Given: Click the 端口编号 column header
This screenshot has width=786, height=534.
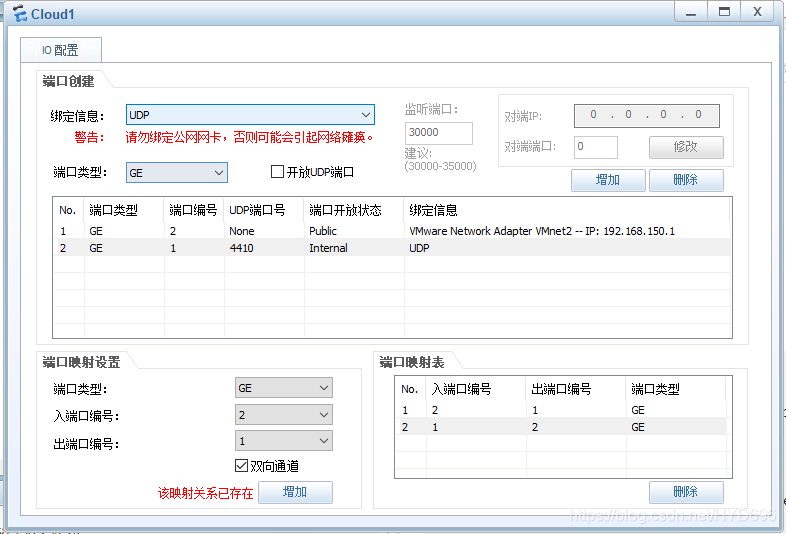Looking at the screenshot, I should 194,210.
